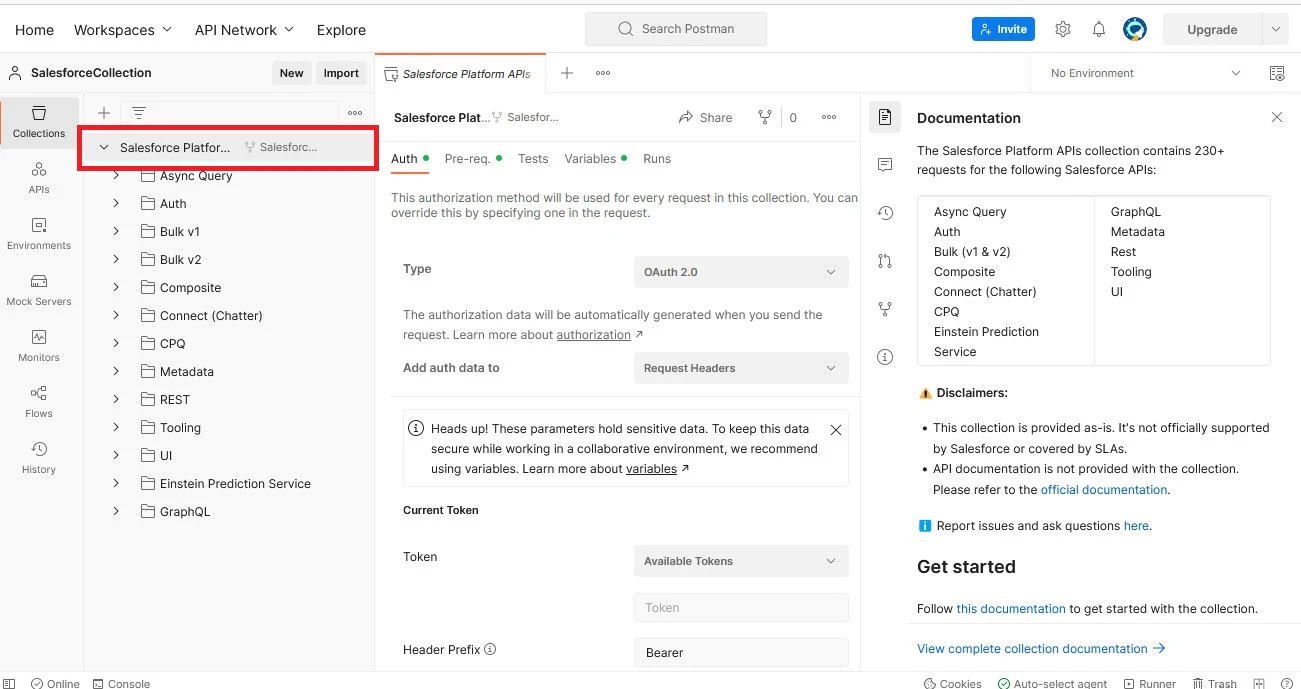The image size is (1301, 689).
Task: Open the Collections sidebar panel
Action: coord(39,121)
